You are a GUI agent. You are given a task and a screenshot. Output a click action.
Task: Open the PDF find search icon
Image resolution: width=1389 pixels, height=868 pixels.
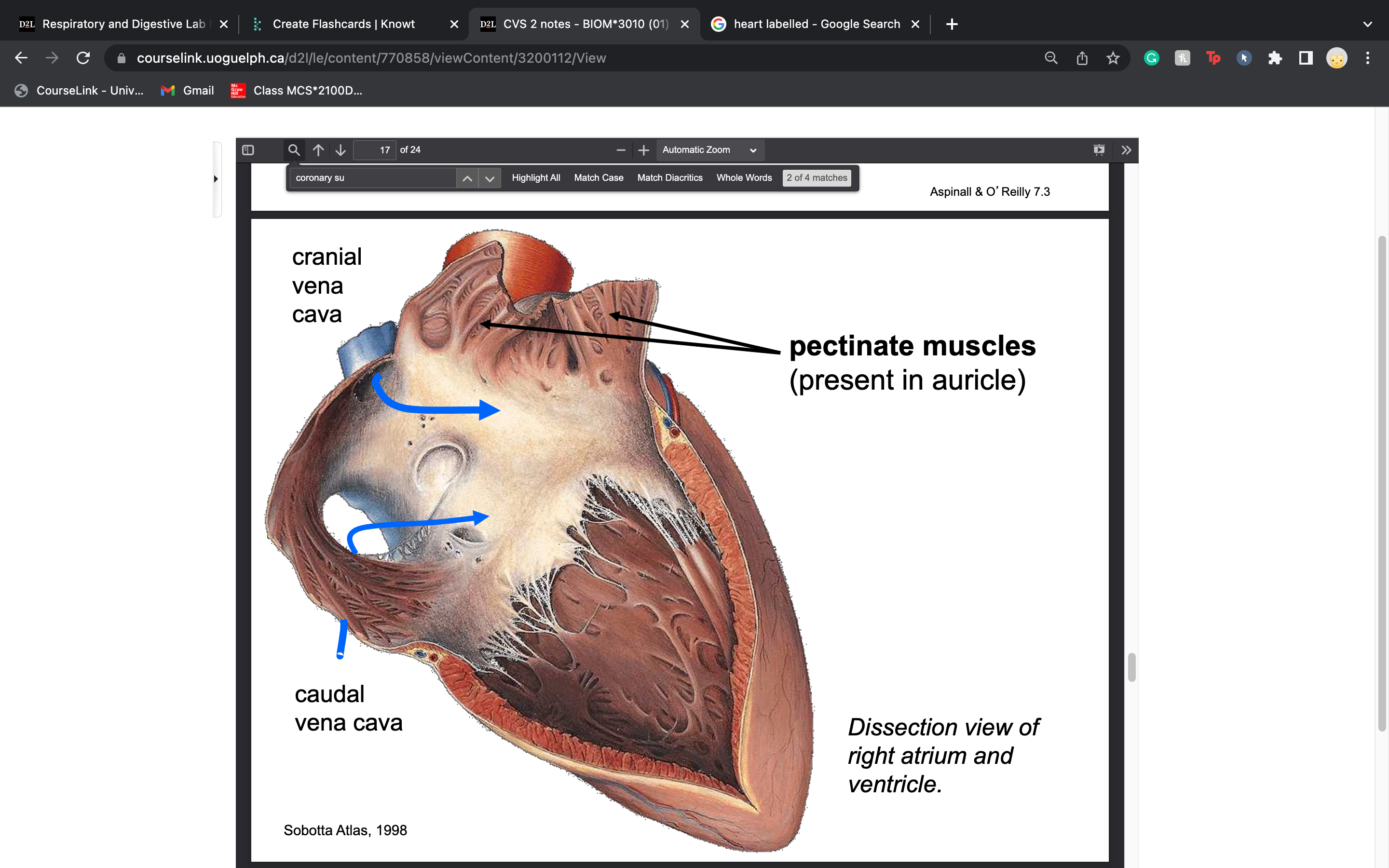click(294, 150)
